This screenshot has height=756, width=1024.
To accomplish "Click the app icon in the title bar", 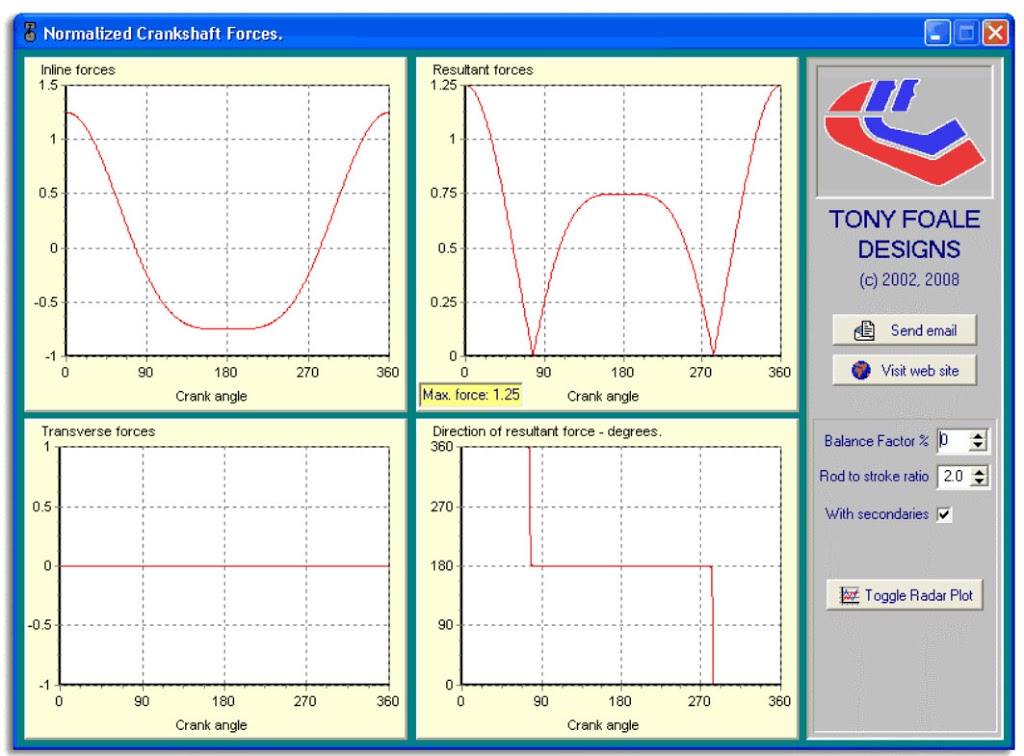I will click(x=30, y=33).
